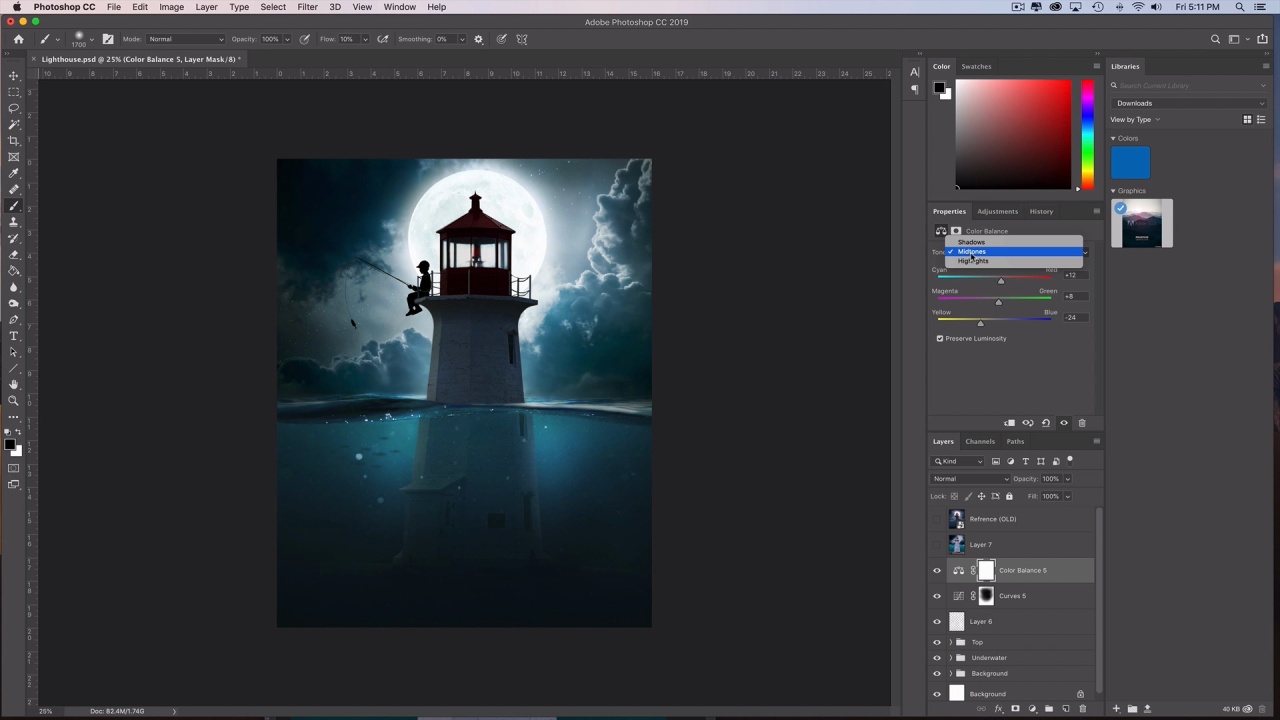Viewport: 1280px width, 720px height.
Task: Click the Lasso tool
Action: pos(14,108)
